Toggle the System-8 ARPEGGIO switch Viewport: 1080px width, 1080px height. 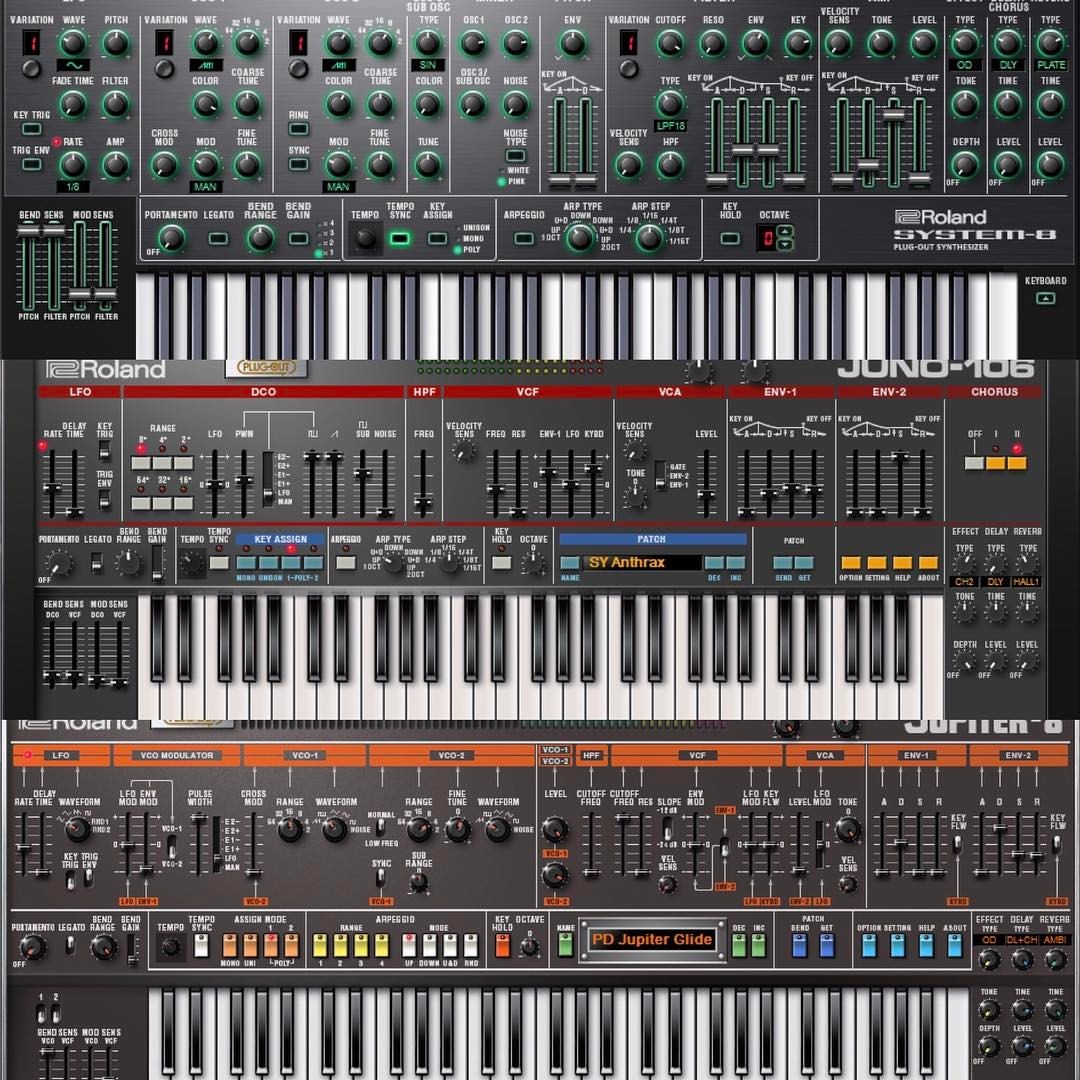pos(524,238)
